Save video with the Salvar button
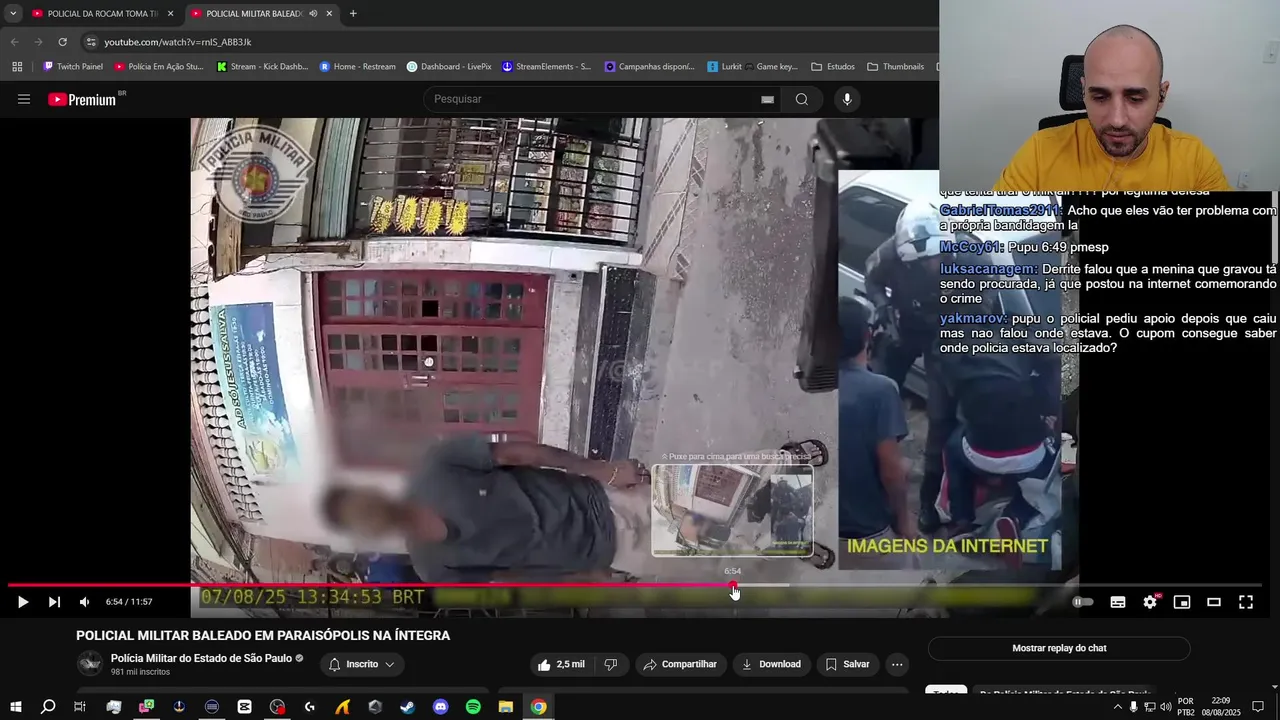1280x720 pixels. (847, 664)
